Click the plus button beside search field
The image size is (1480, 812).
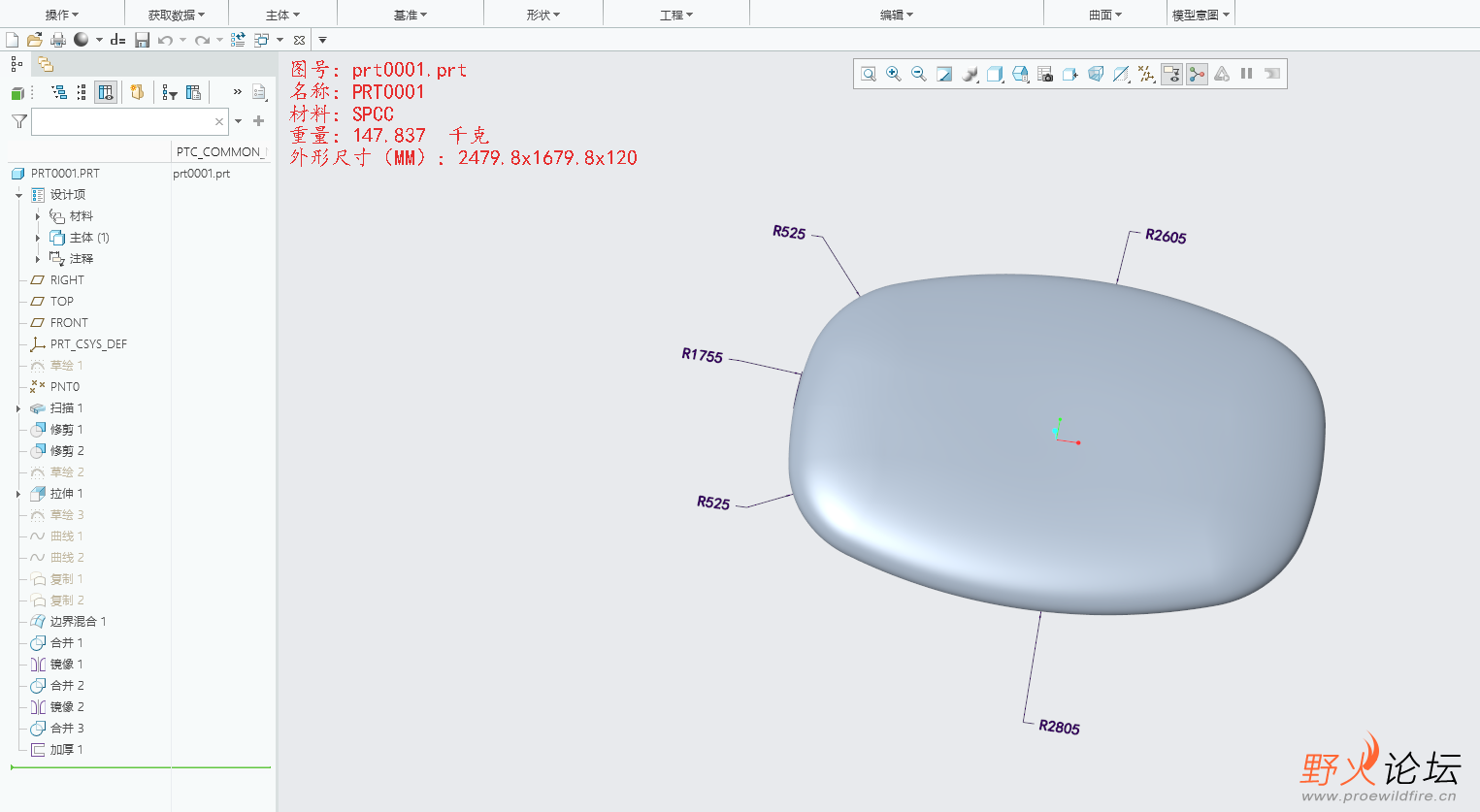tap(258, 121)
